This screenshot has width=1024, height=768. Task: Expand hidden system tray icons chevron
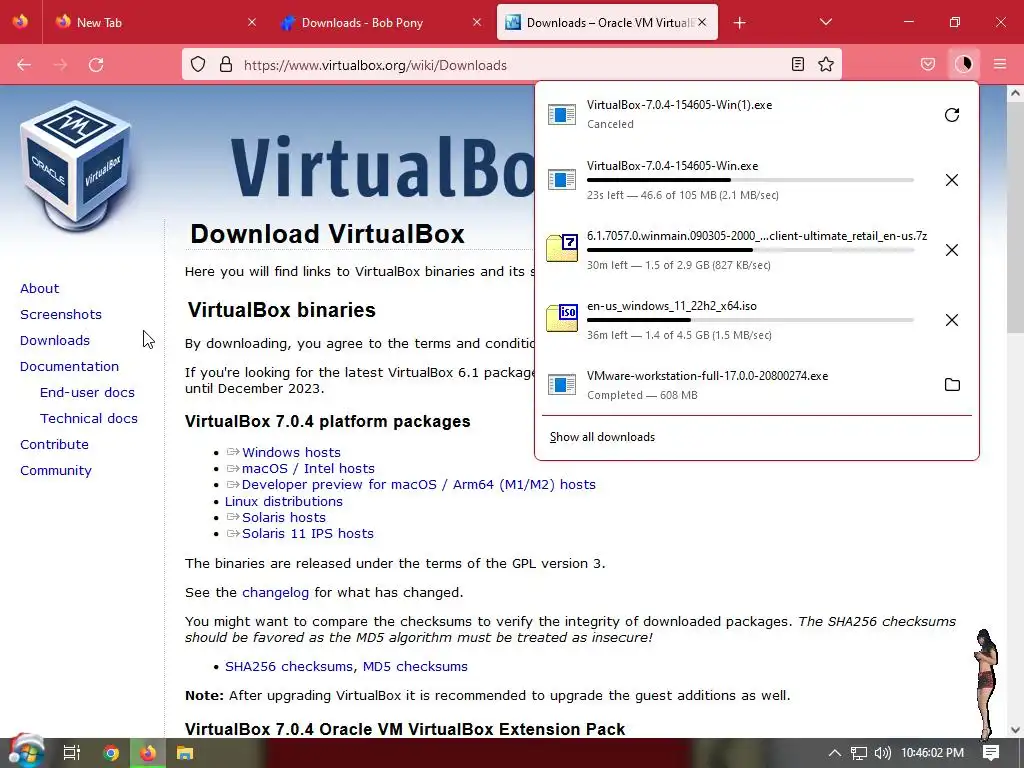(x=834, y=753)
